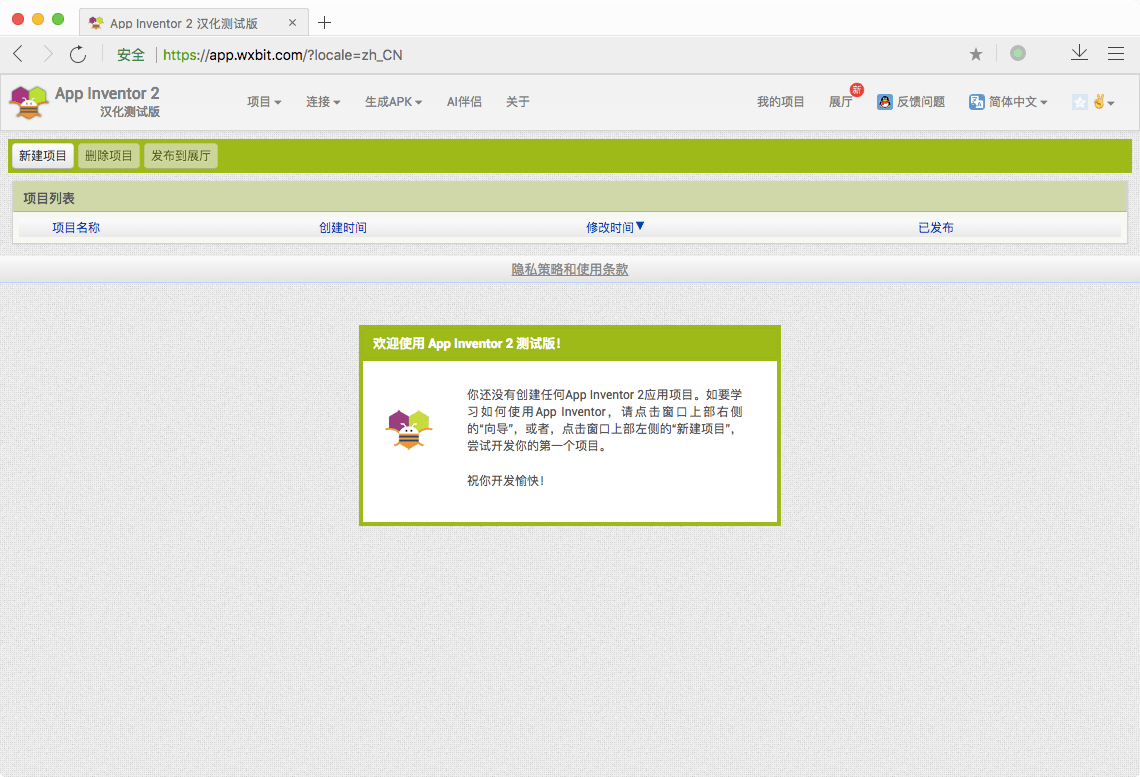Switch to the App Inventor 2 browser tab
The image size is (1140, 777).
tap(180, 20)
